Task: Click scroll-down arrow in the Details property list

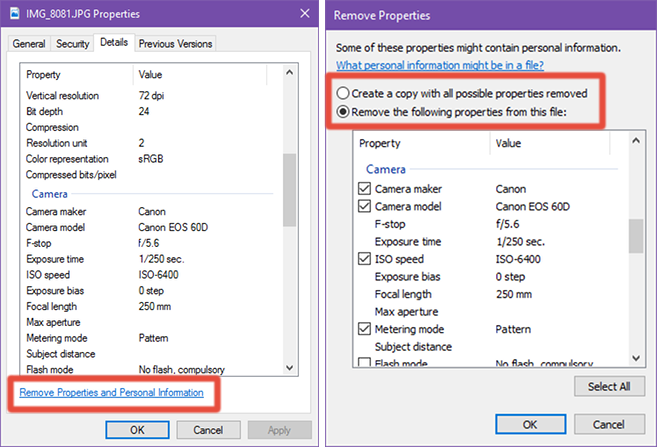Action: point(289,366)
